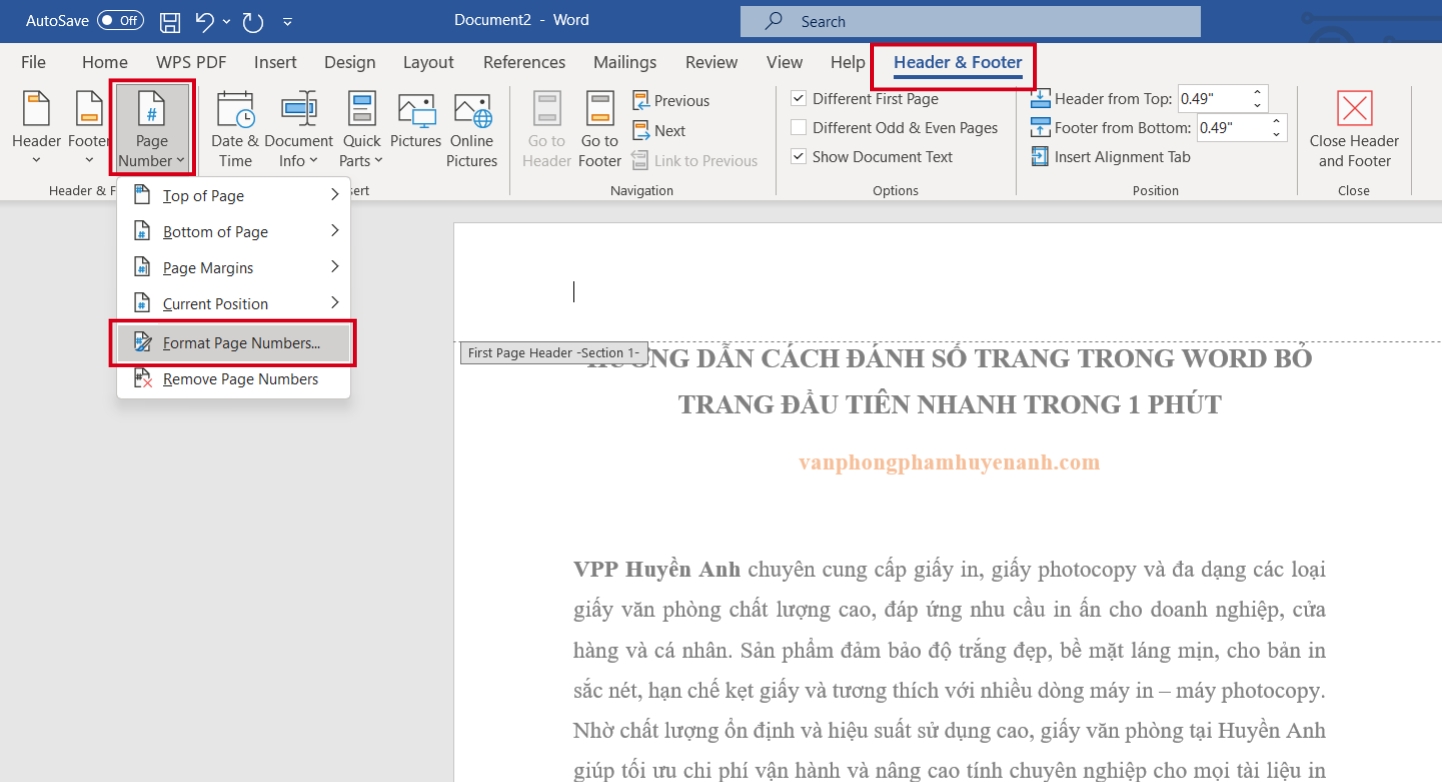This screenshot has height=782, width=1442.
Task: Open the File tab
Action: point(33,62)
